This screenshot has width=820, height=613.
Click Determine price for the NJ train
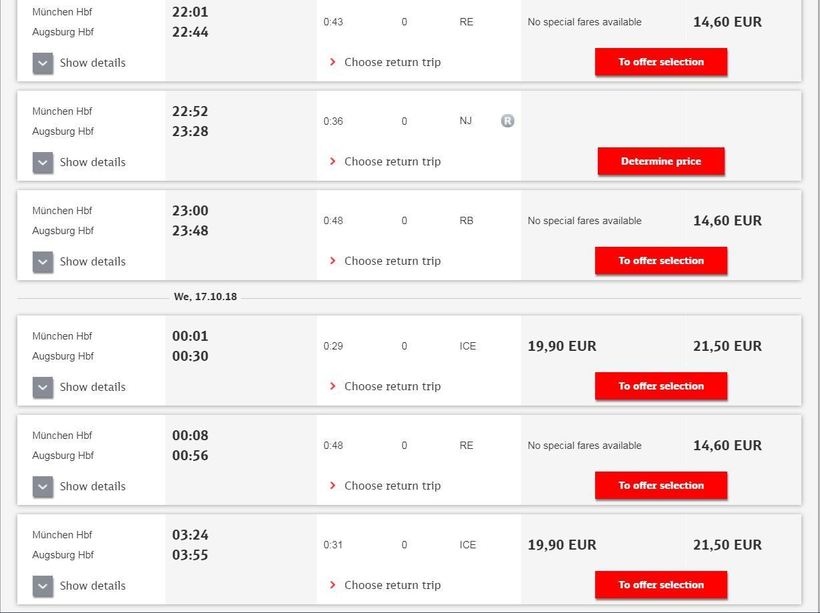661,161
